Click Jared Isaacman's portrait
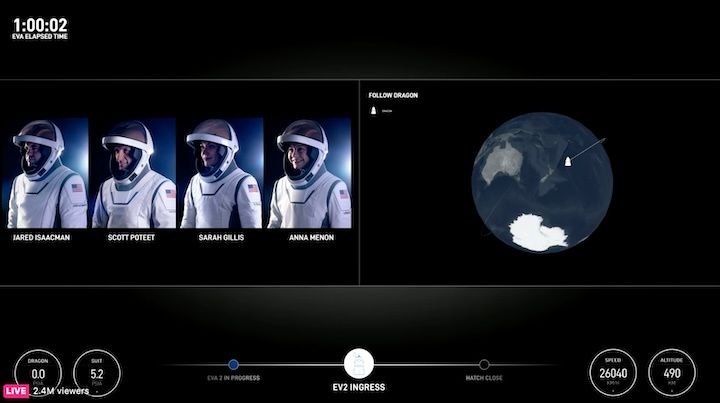This screenshot has width=720, height=403. pos(46,173)
